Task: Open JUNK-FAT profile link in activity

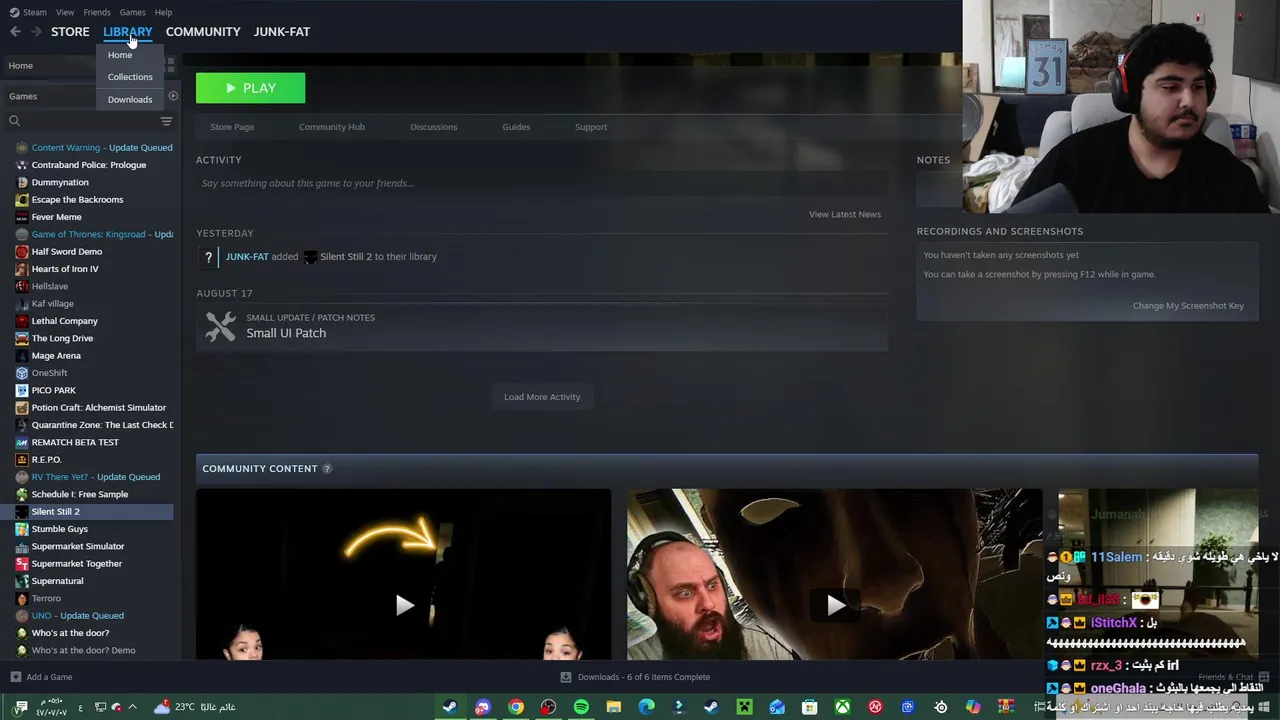Action: pyautogui.click(x=247, y=257)
